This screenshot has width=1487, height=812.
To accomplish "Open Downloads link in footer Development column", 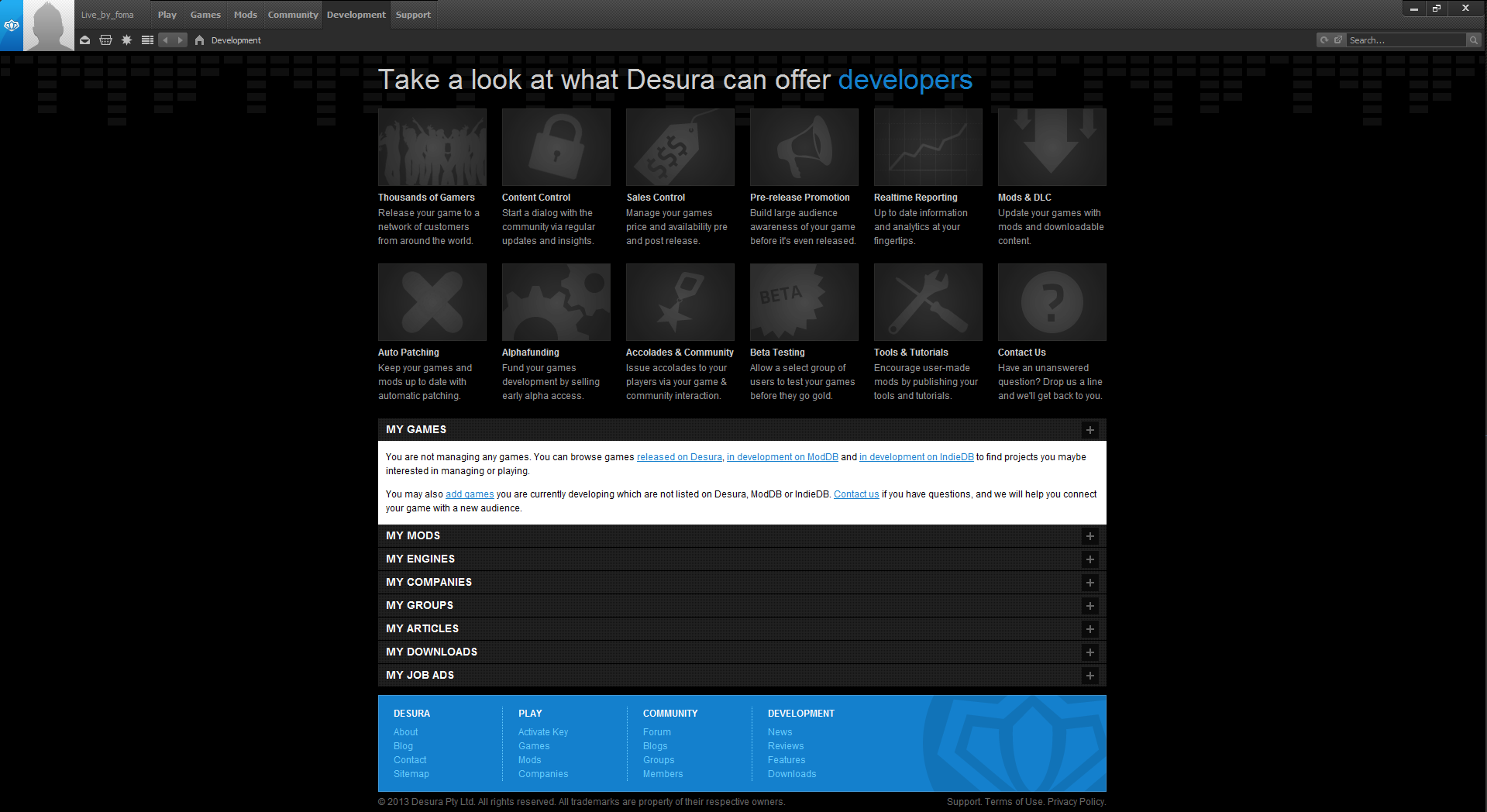I will click(x=792, y=774).
